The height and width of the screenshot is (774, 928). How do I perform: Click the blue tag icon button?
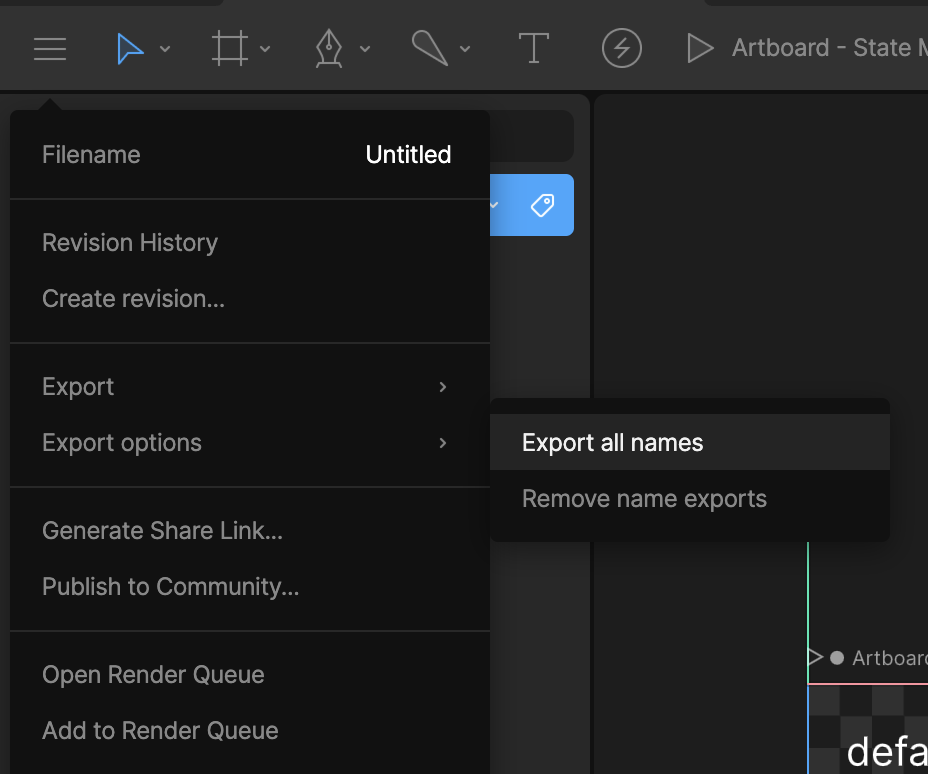coord(541,204)
